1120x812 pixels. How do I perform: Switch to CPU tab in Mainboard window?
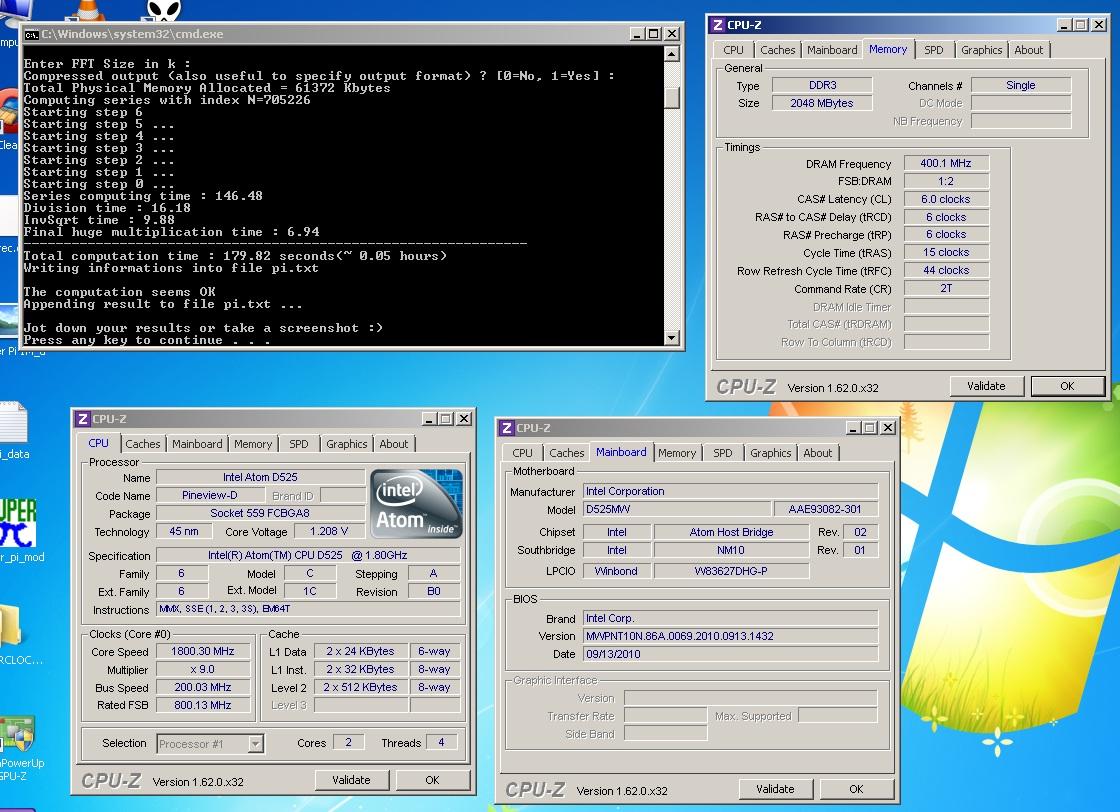click(x=522, y=453)
